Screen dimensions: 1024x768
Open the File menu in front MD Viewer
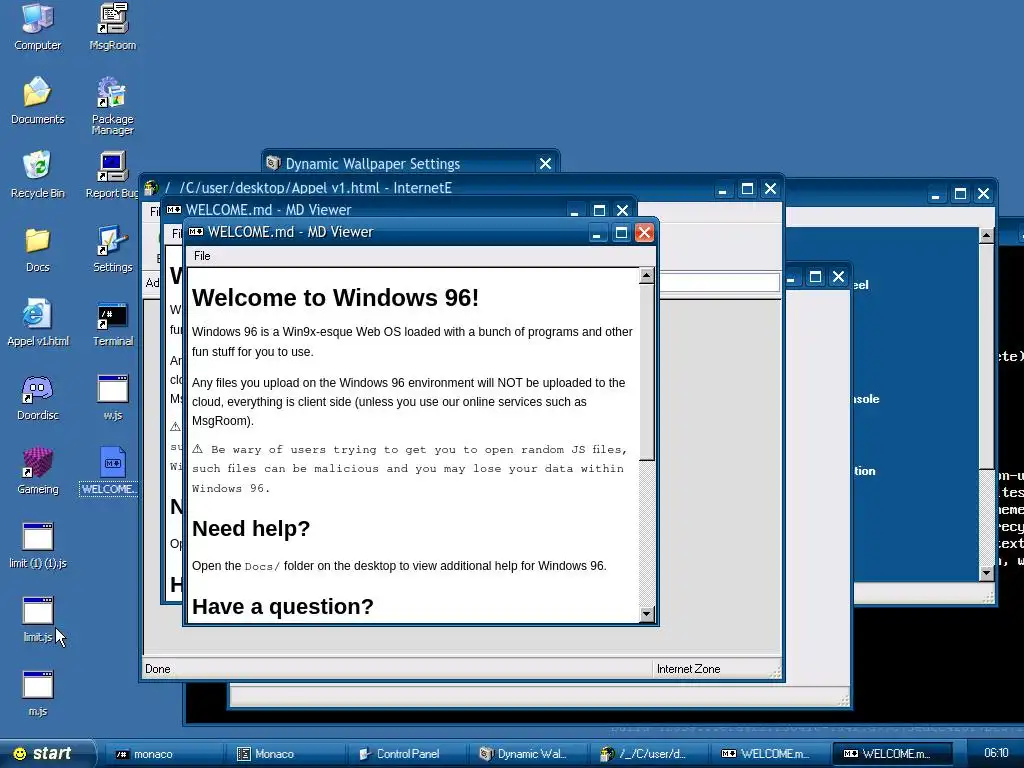coord(202,256)
